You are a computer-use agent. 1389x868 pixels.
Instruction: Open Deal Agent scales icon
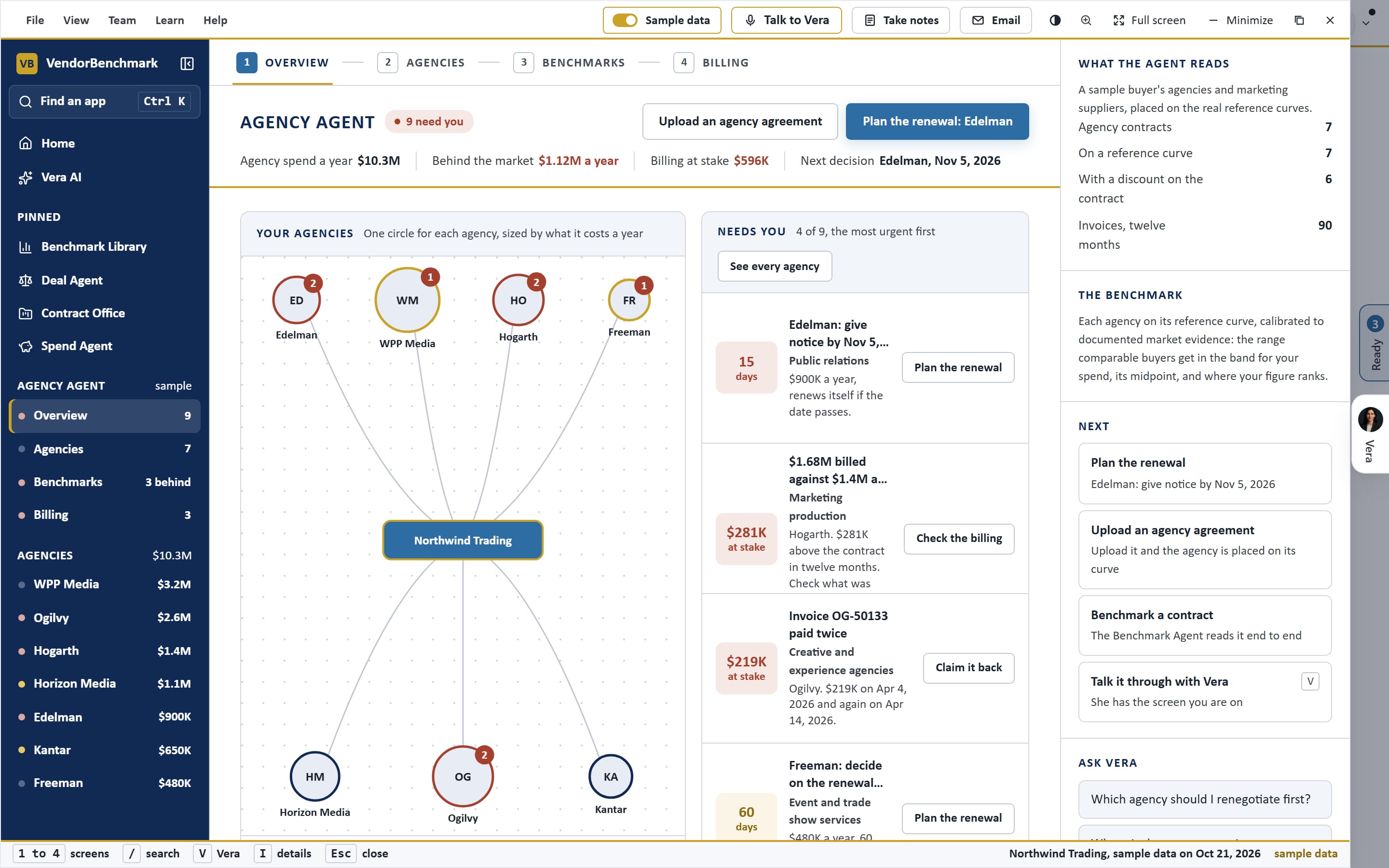(25, 280)
